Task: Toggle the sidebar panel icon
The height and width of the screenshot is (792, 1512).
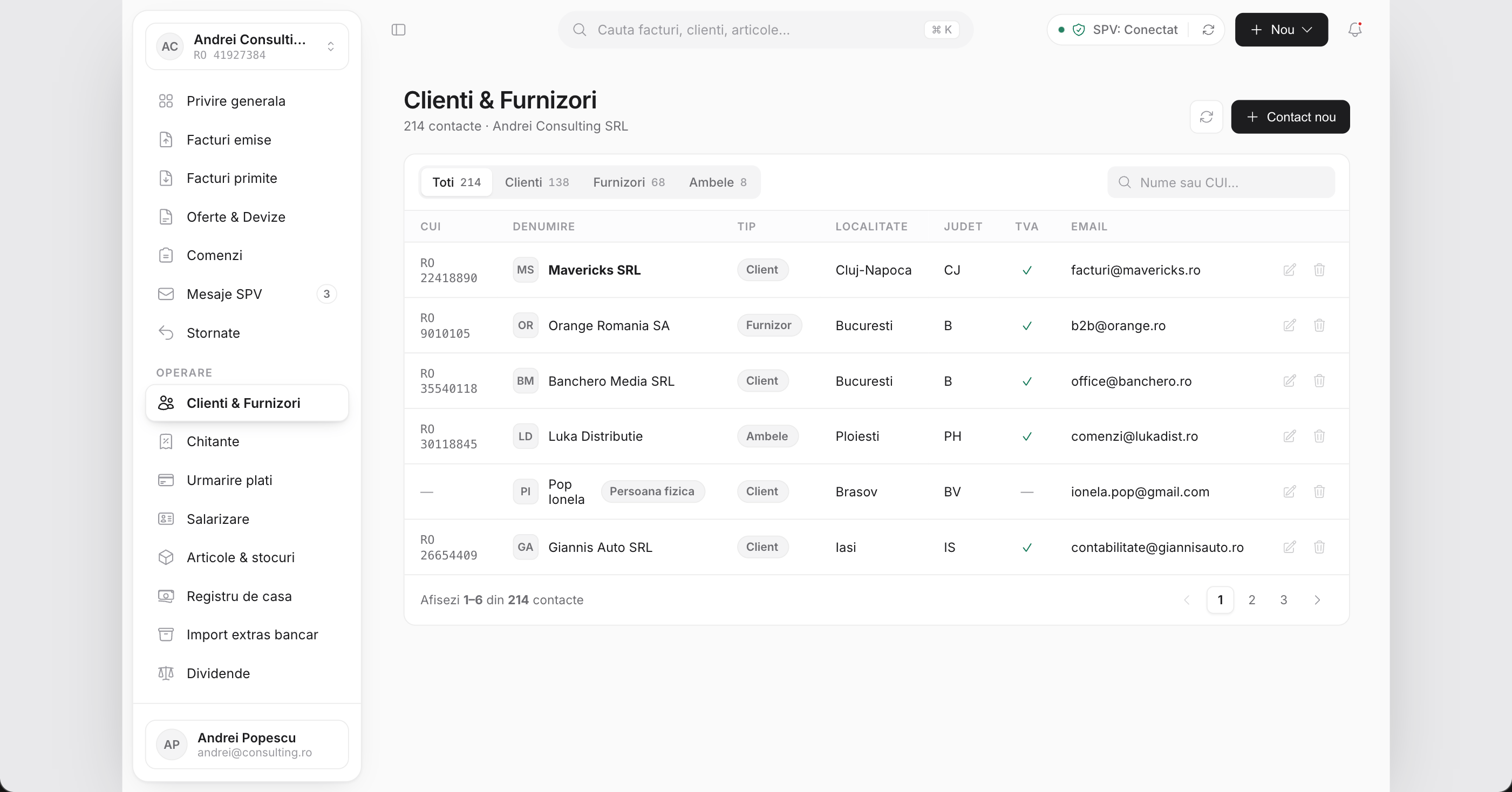Action: point(399,30)
